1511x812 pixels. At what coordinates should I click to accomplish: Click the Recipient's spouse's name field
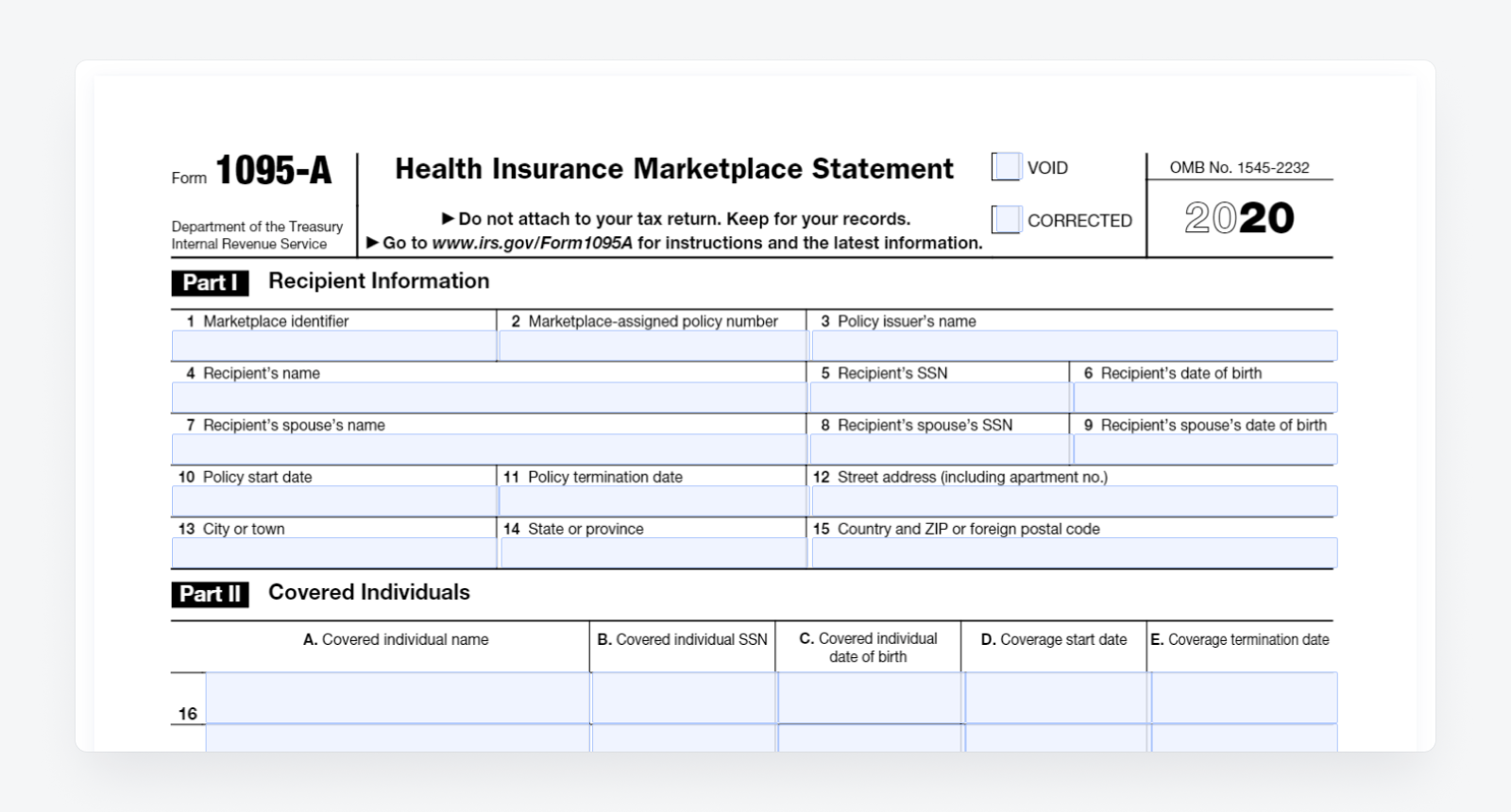coord(488,449)
